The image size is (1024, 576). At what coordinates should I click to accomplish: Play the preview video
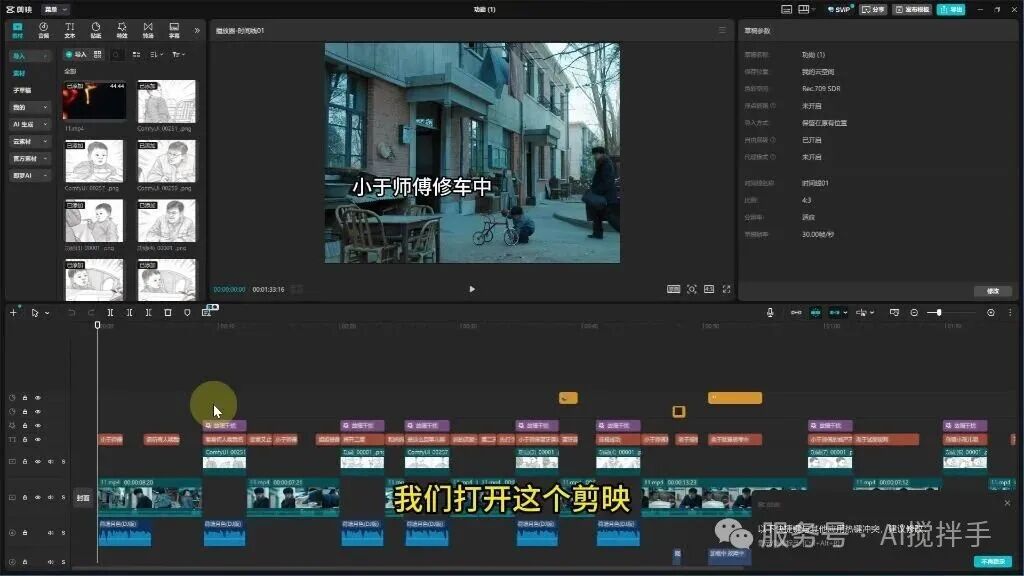point(472,289)
